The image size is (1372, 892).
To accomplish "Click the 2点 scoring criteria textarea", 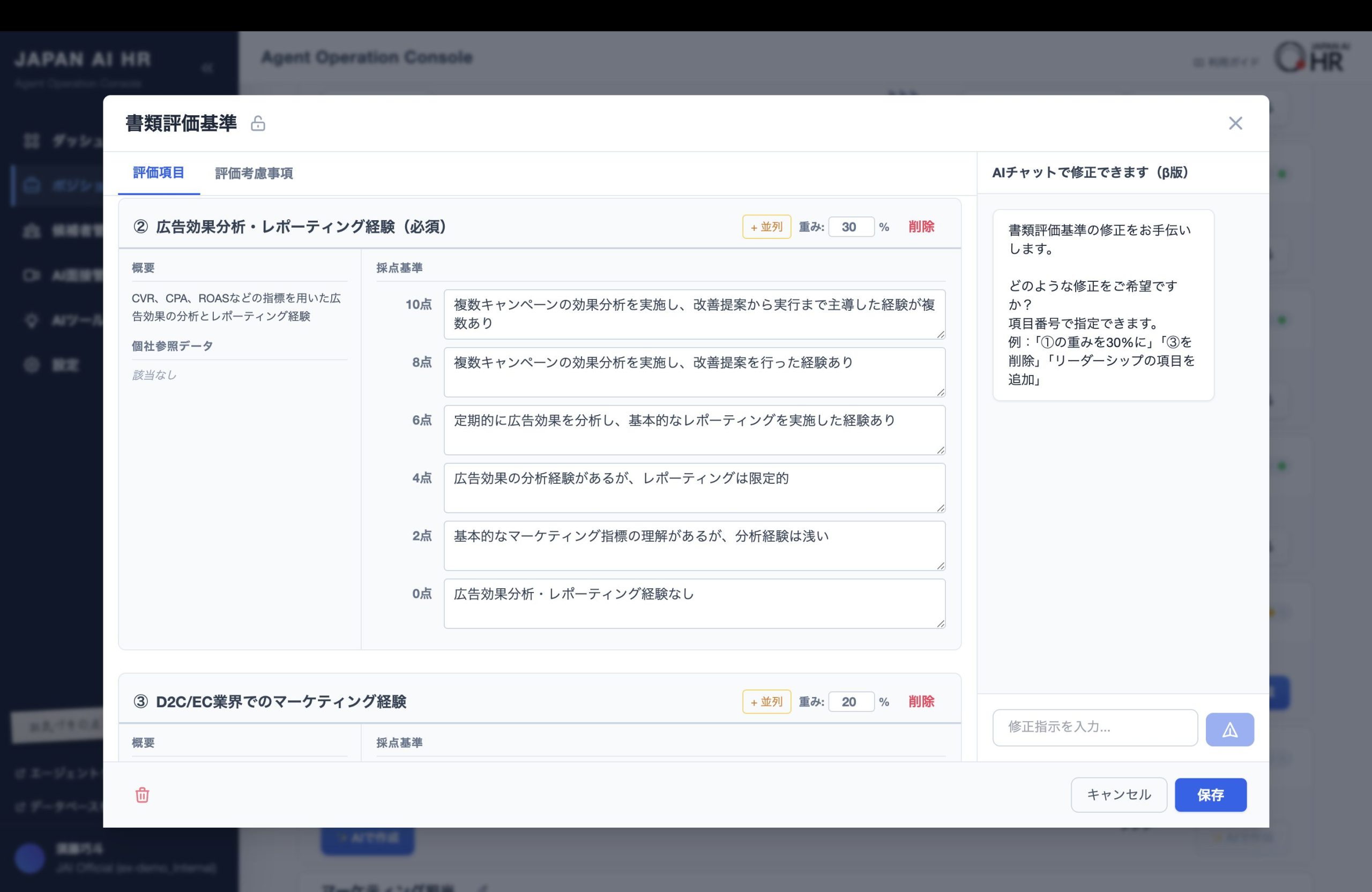I will tap(695, 546).
